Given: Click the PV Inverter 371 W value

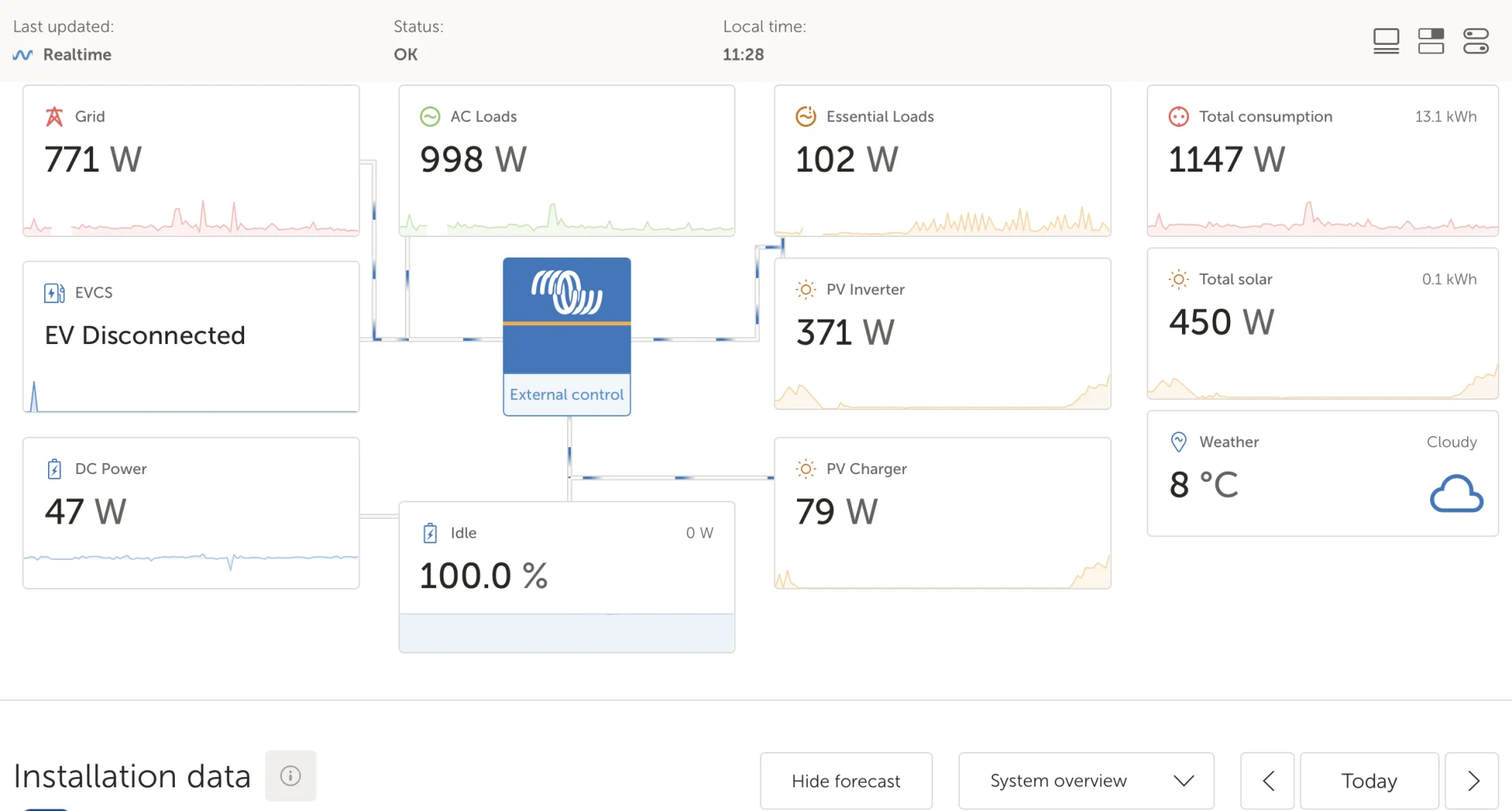Looking at the screenshot, I should click(x=845, y=332).
